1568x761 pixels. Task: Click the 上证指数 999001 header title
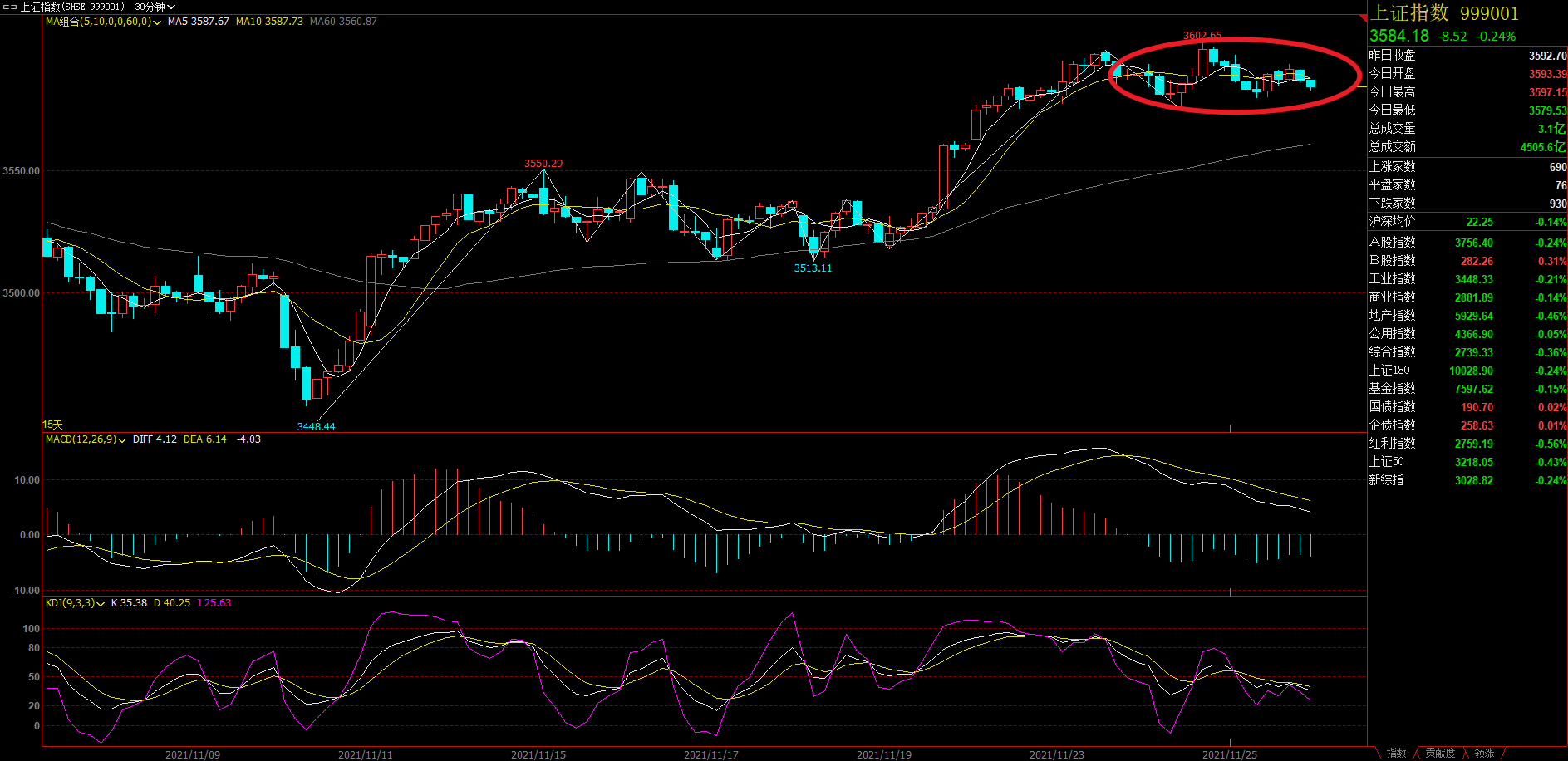coord(1444,13)
